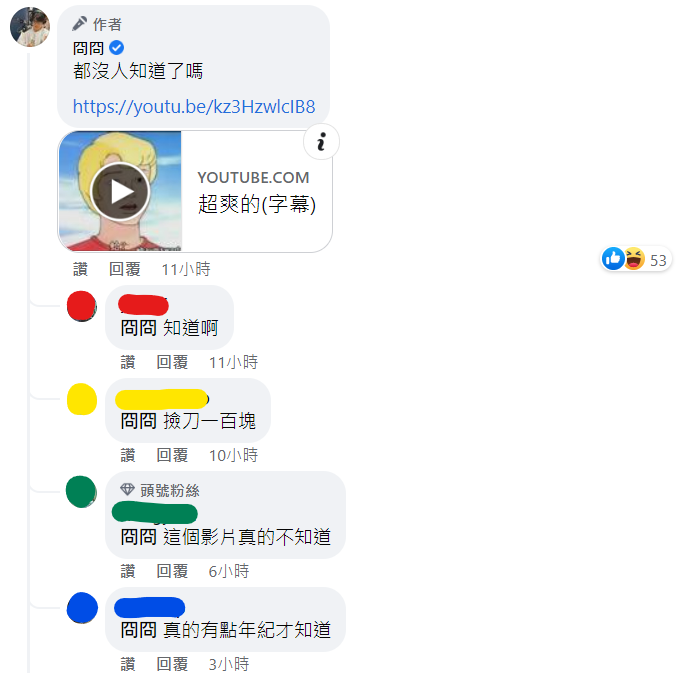This screenshot has width=691, height=673.
Task: Click the author's profile picture
Action: (x=30, y=27)
